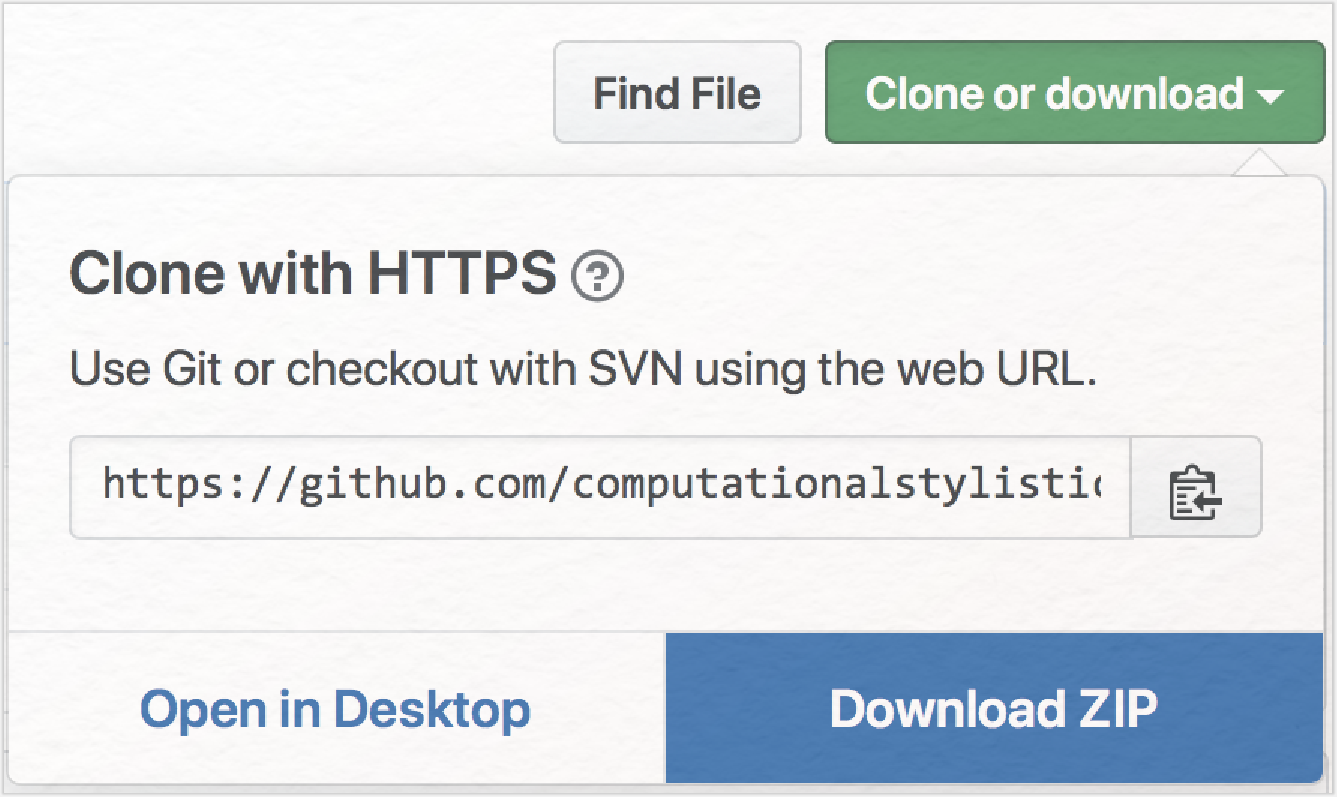Viewport: 1337px width, 797px height.
Task: Select the github.com clone URL field
Action: (x=600, y=487)
